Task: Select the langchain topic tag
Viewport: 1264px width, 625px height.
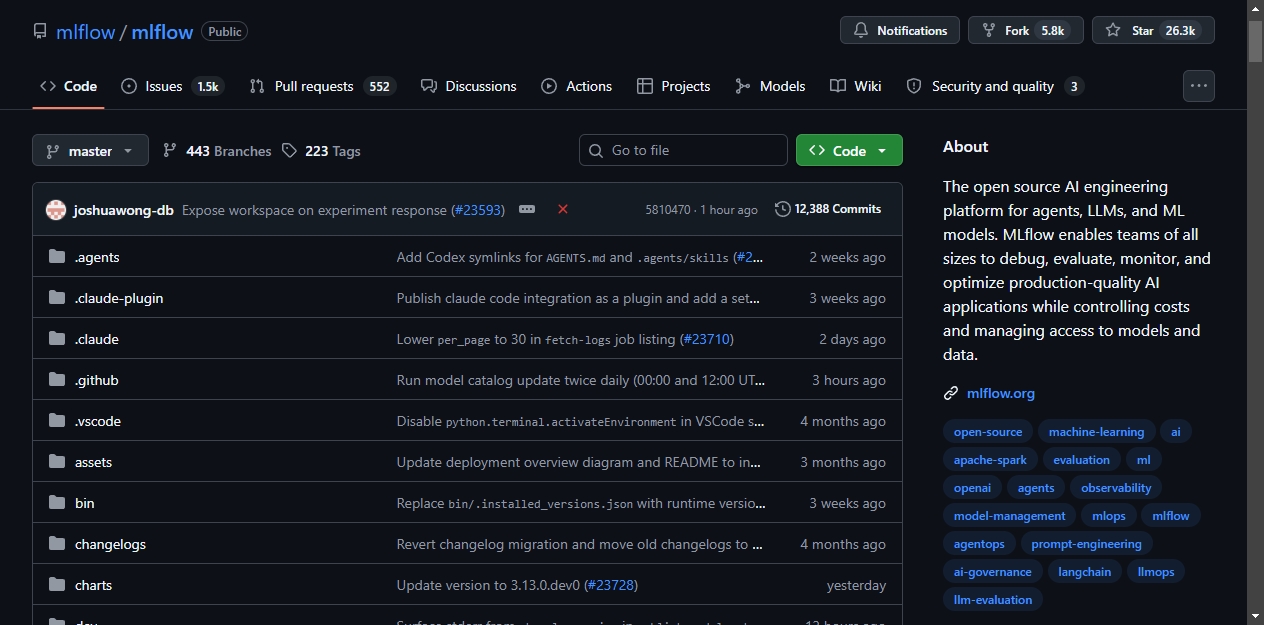Action: pyautogui.click(x=1084, y=572)
